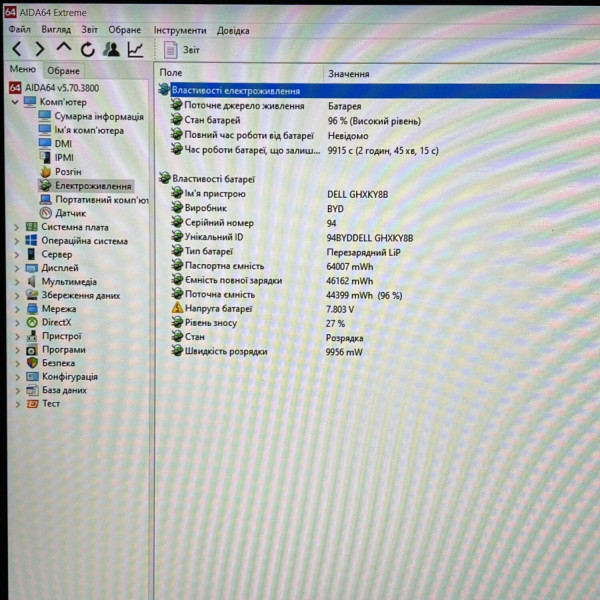Screen dimensions: 600x600
Task: Open the Файл menu
Action: 20,29
